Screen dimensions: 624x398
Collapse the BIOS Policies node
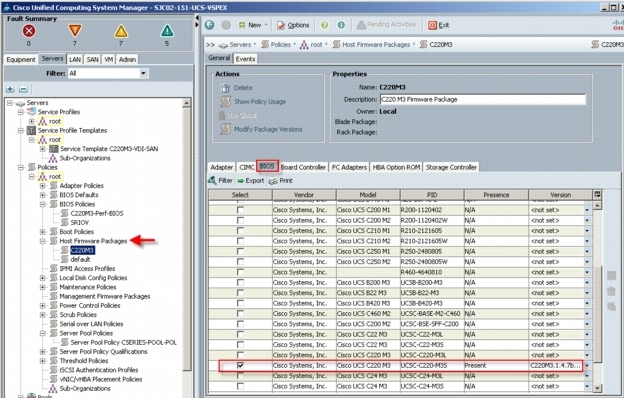pos(43,204)
